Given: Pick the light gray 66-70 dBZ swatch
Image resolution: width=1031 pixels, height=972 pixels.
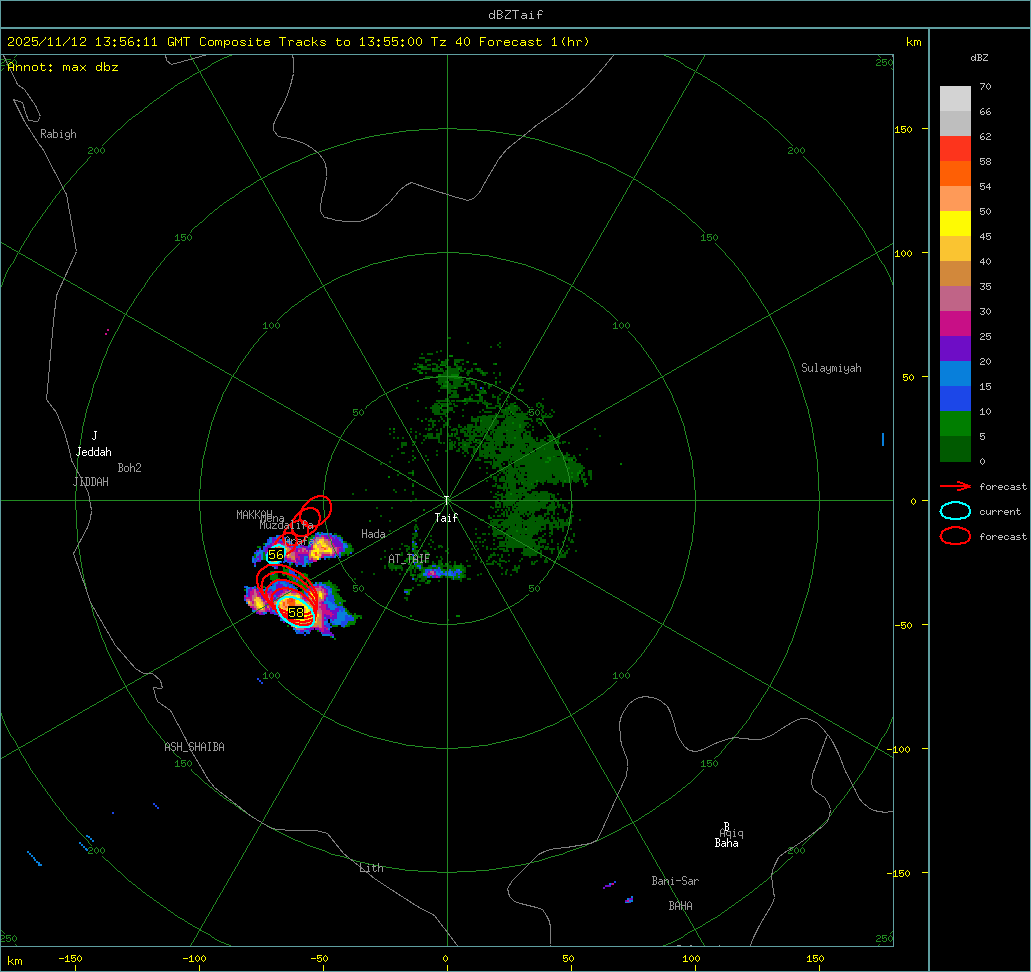Looking at the screenshot, I should [955, 98].
